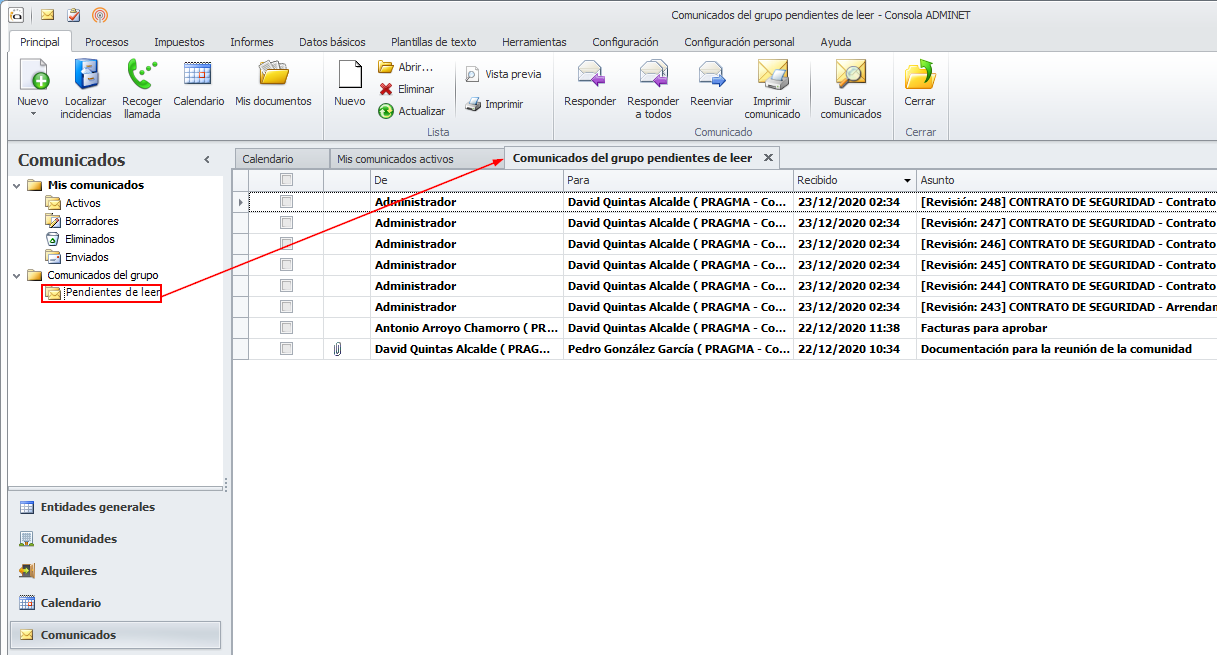The width and height of the screenshot is (1217, 655).
Task: Sort by the De column header
Action: point(466,180)
